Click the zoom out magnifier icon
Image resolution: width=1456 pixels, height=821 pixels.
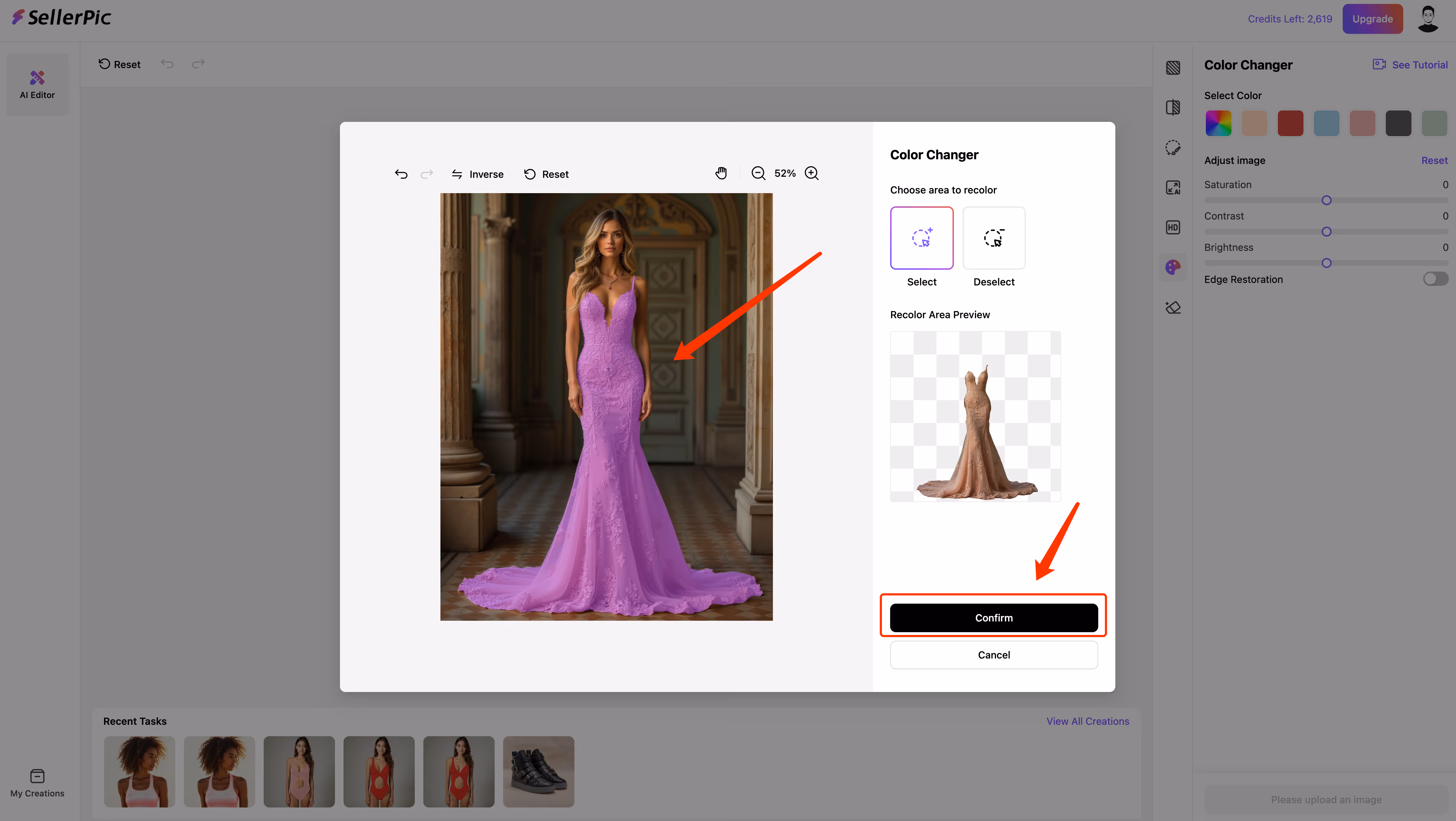[x=758, y=174]
